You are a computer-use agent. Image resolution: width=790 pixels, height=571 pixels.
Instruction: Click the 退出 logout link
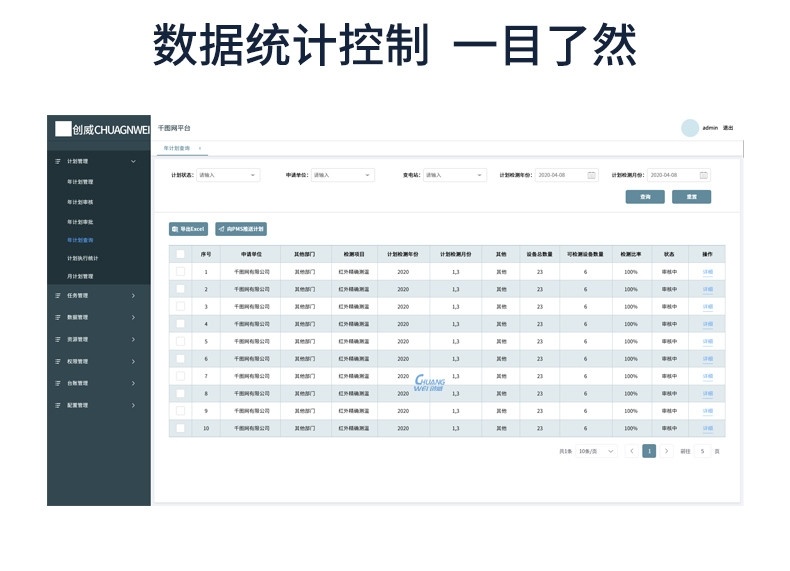[728, 128]
